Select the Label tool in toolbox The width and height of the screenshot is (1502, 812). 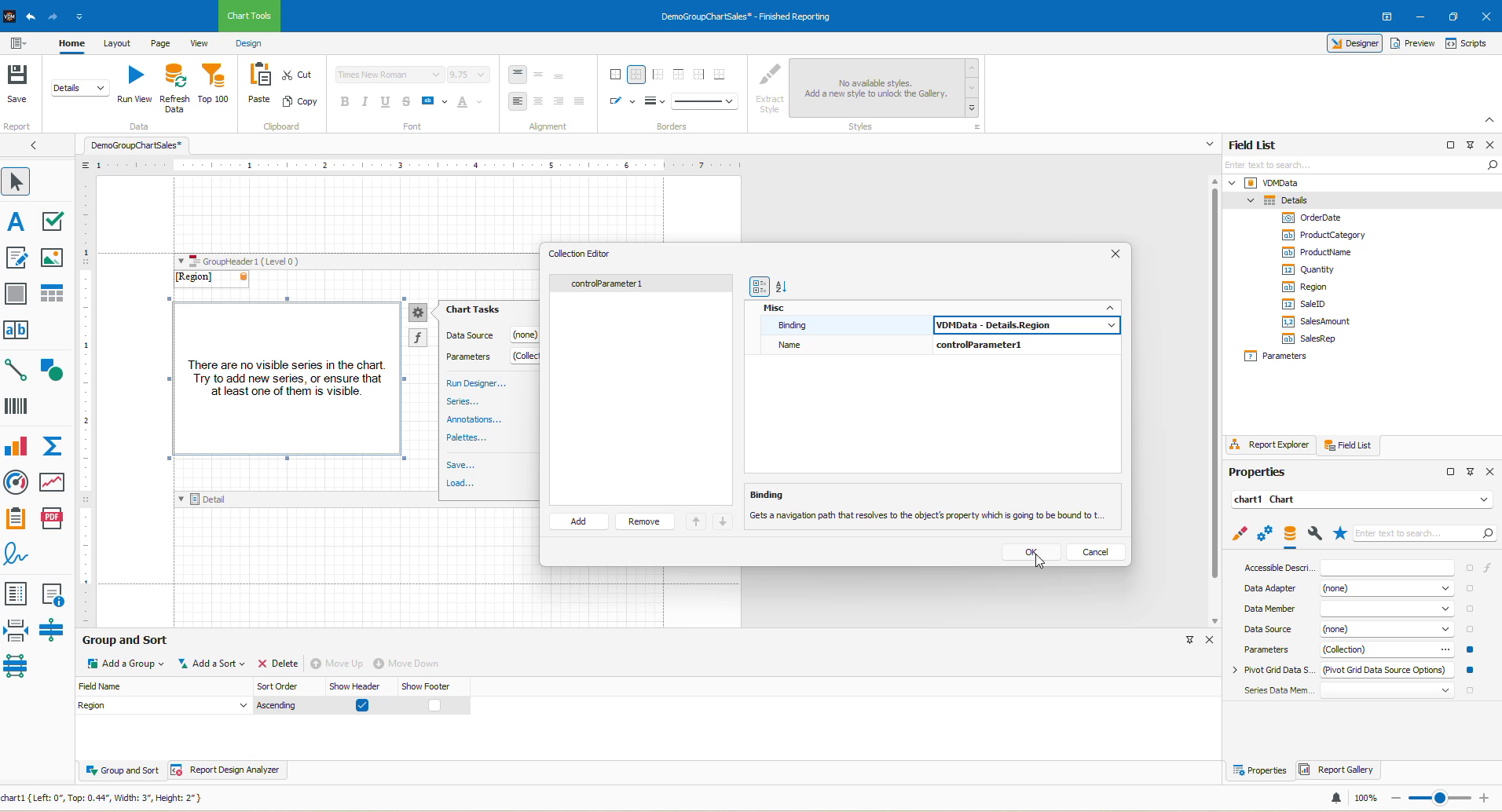(x=16, y=221)
